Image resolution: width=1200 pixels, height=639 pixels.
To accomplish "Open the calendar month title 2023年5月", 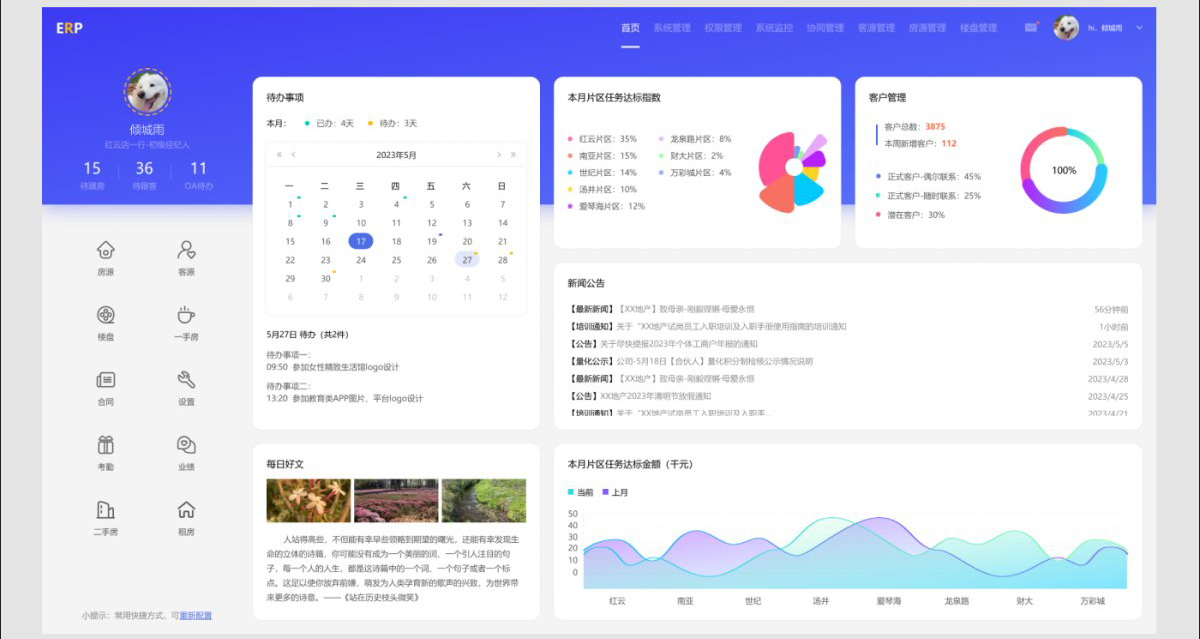I will pos(396,155).
